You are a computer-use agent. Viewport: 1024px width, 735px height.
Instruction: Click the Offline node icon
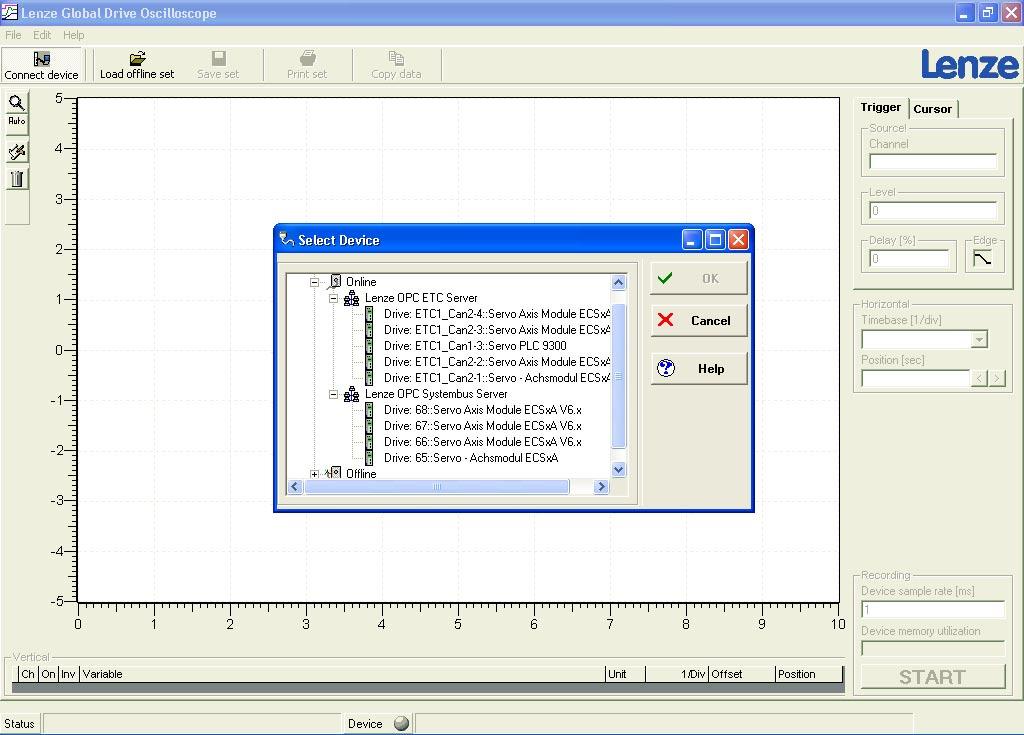pos(333,473)
